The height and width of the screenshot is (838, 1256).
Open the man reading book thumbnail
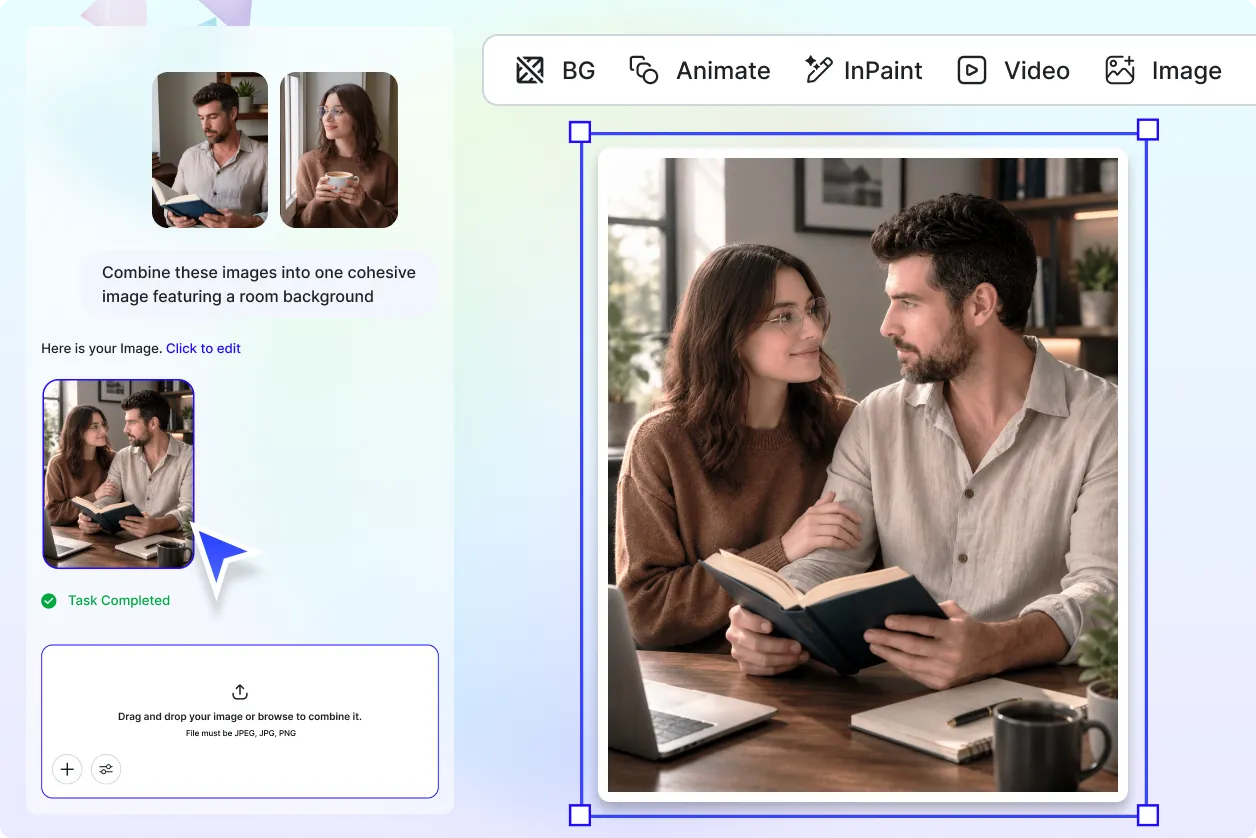click(x=210, y=150)
